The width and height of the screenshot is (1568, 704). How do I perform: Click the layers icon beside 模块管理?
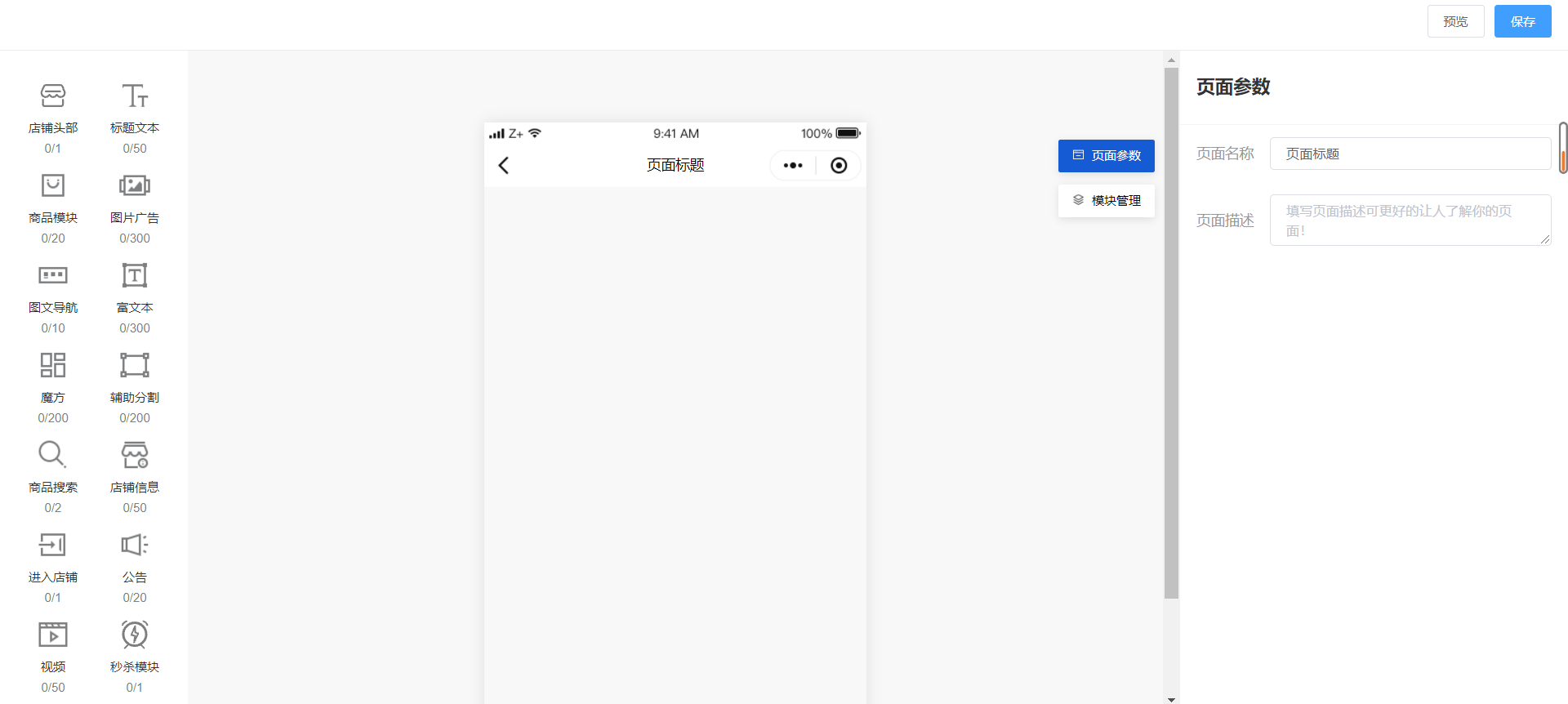pyautogui.click(x=1078, y=200)
